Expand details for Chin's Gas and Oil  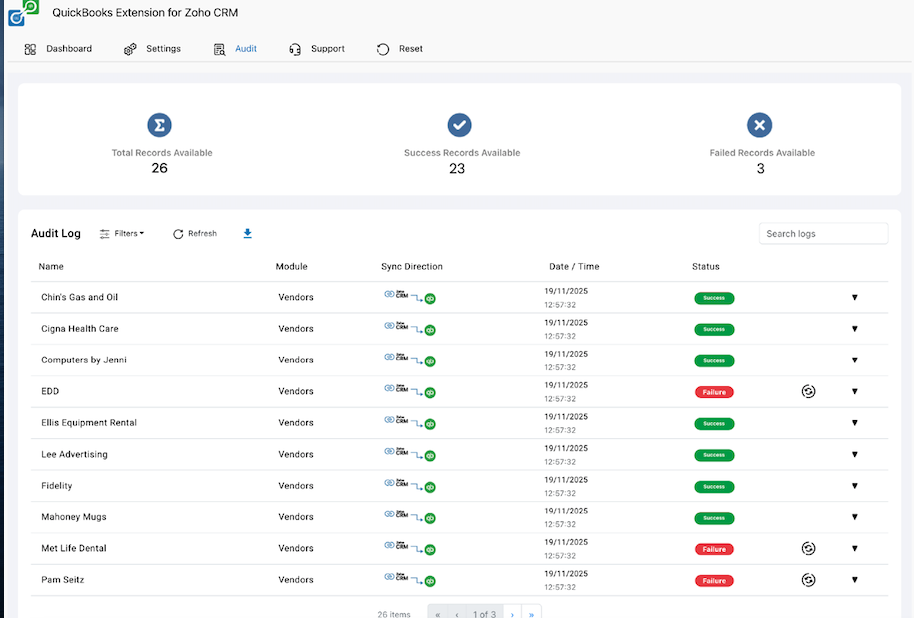855,298
